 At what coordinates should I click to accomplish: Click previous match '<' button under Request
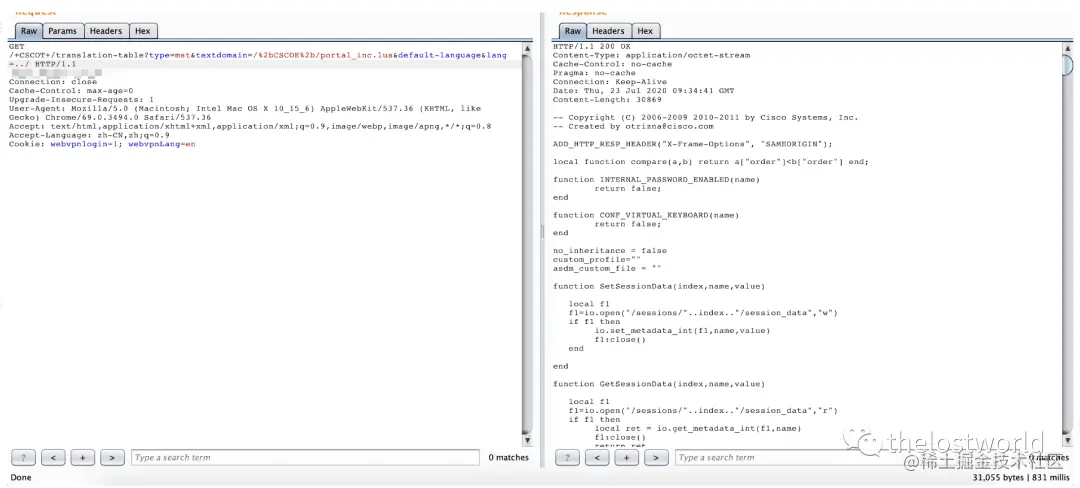[53, 458]
